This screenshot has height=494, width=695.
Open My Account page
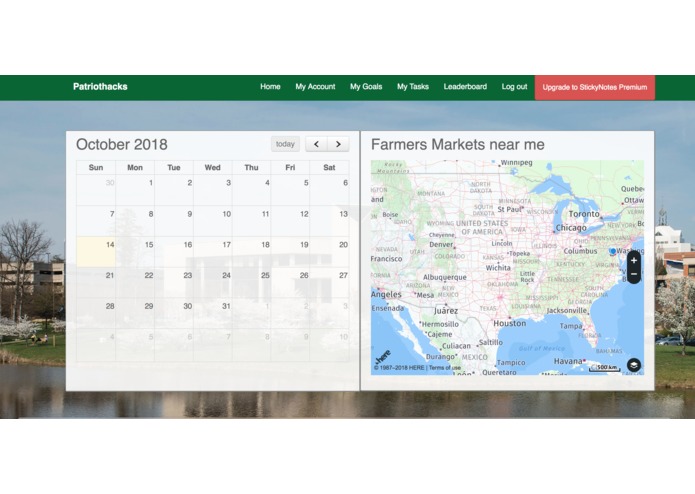click(x=315, y=87)
